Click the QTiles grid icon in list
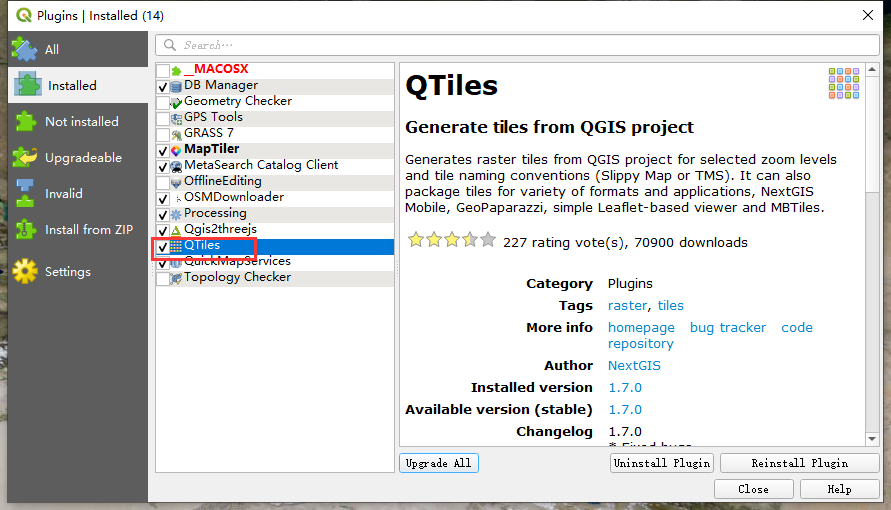The image size is (891, 510). [x=176, y=246]
